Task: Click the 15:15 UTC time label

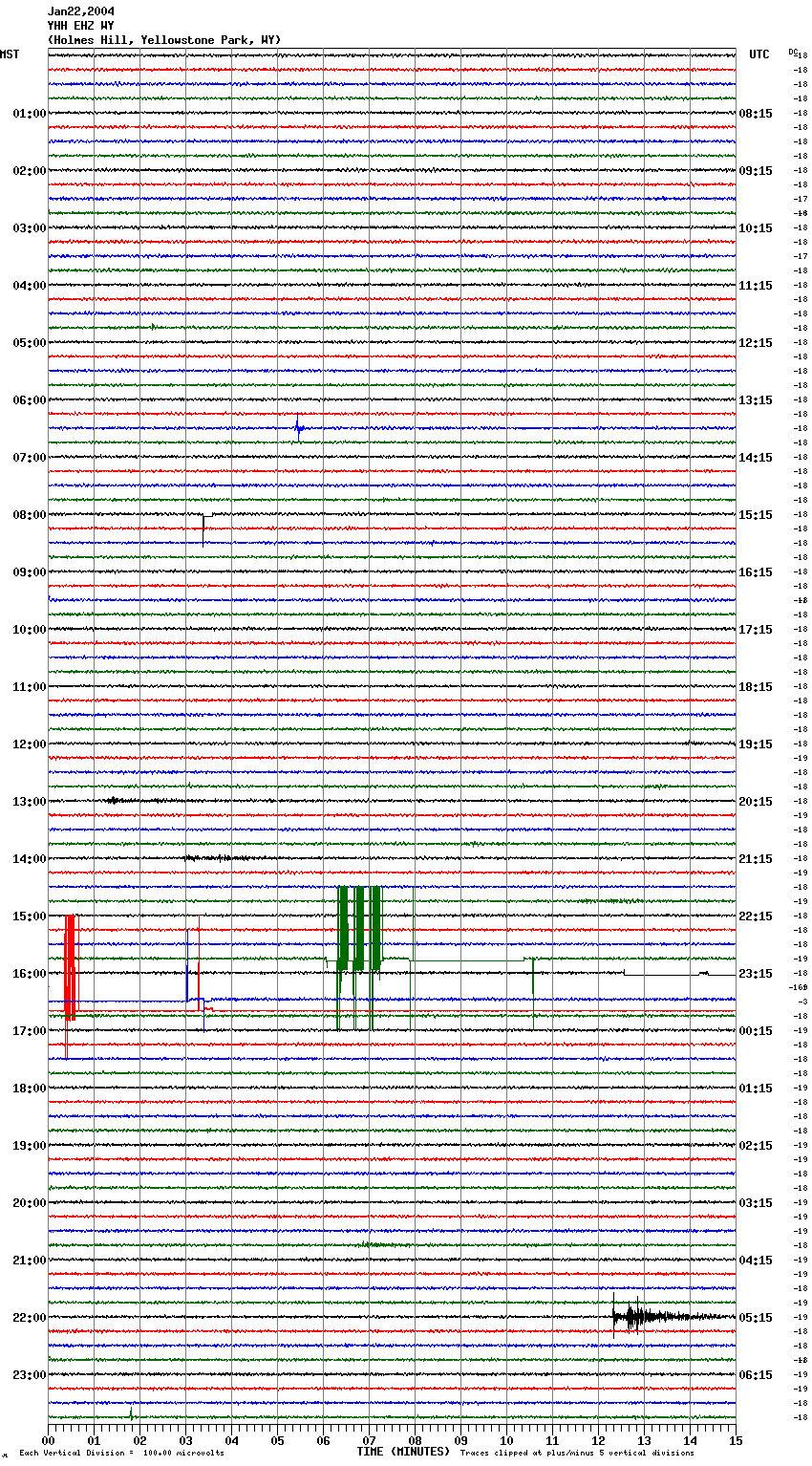Action: pos(756,515)
